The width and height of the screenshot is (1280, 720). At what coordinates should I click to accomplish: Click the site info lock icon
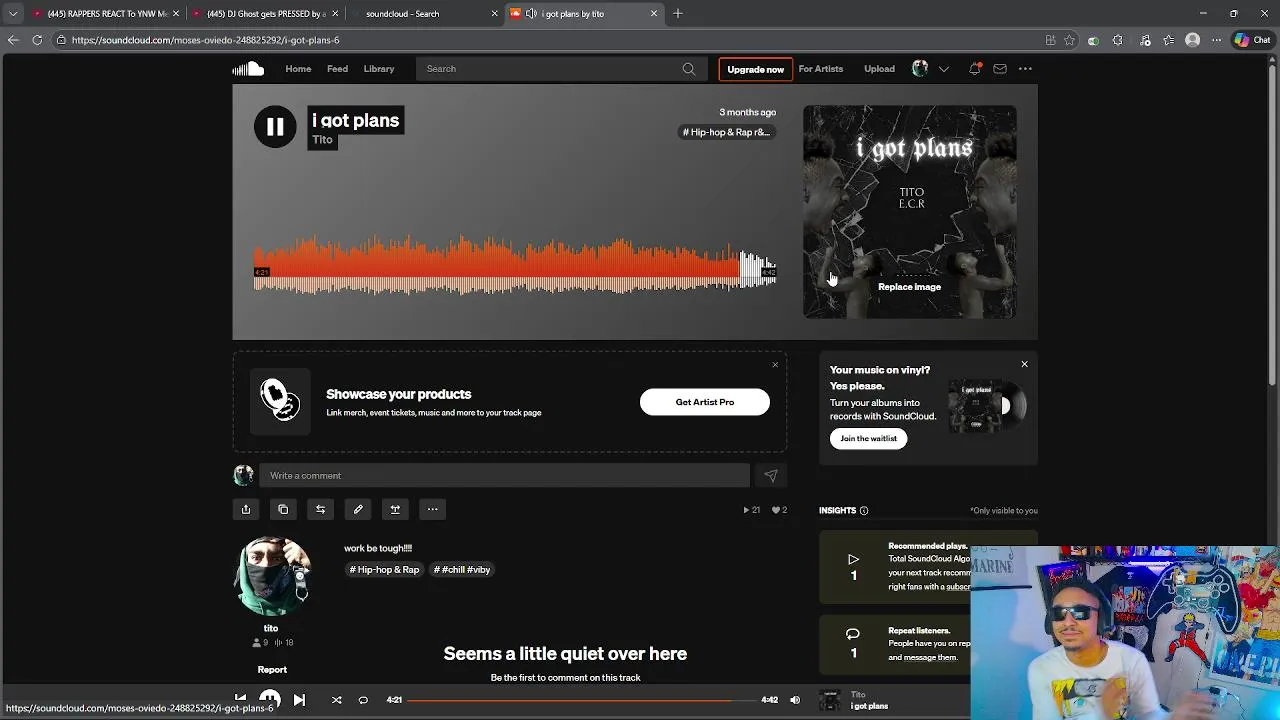(x=61, y=40)
